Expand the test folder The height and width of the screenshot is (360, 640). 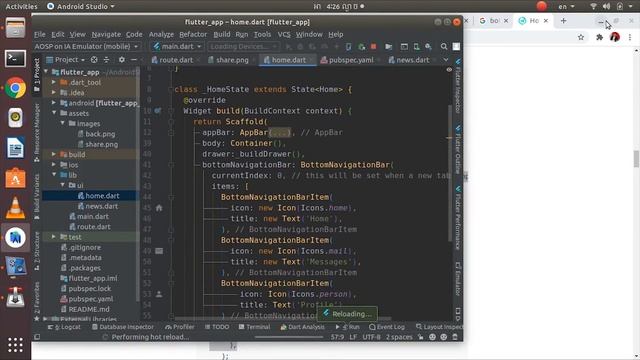pyautogui.click(x=53, y=237)
